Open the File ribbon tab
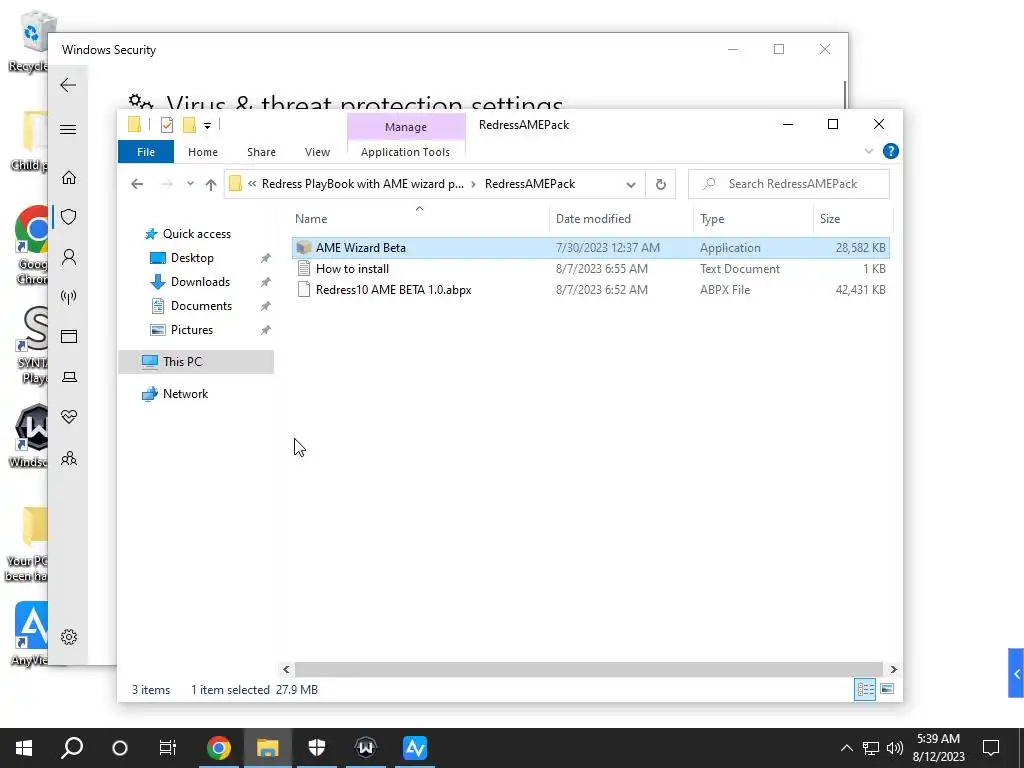 pyautogui.click(x=146, y=152)
